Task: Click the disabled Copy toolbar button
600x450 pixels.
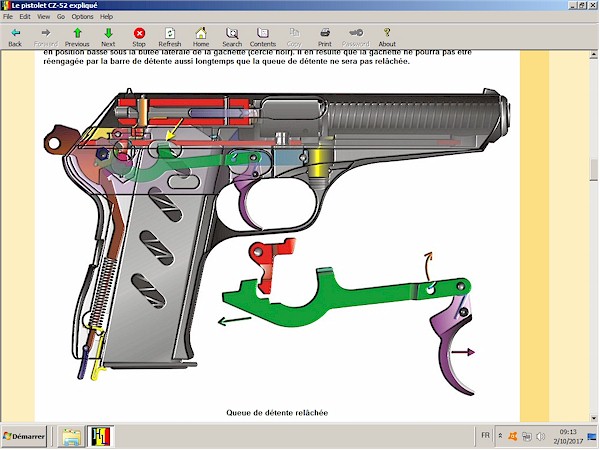Action: click(294, 37)
